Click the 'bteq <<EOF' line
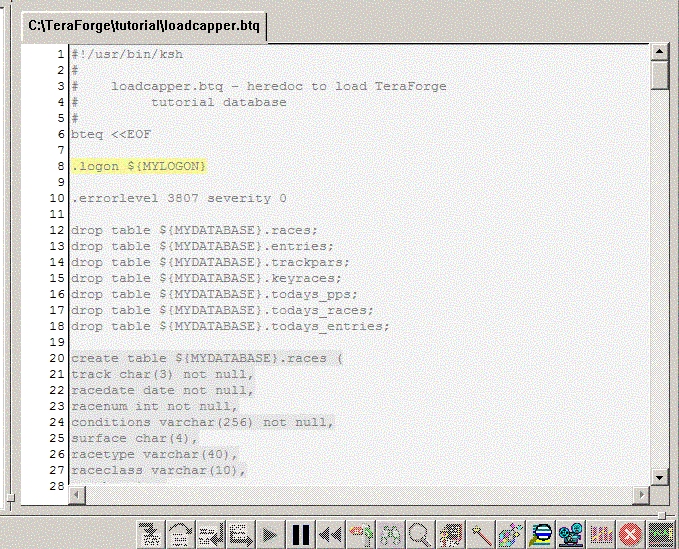 111,134
